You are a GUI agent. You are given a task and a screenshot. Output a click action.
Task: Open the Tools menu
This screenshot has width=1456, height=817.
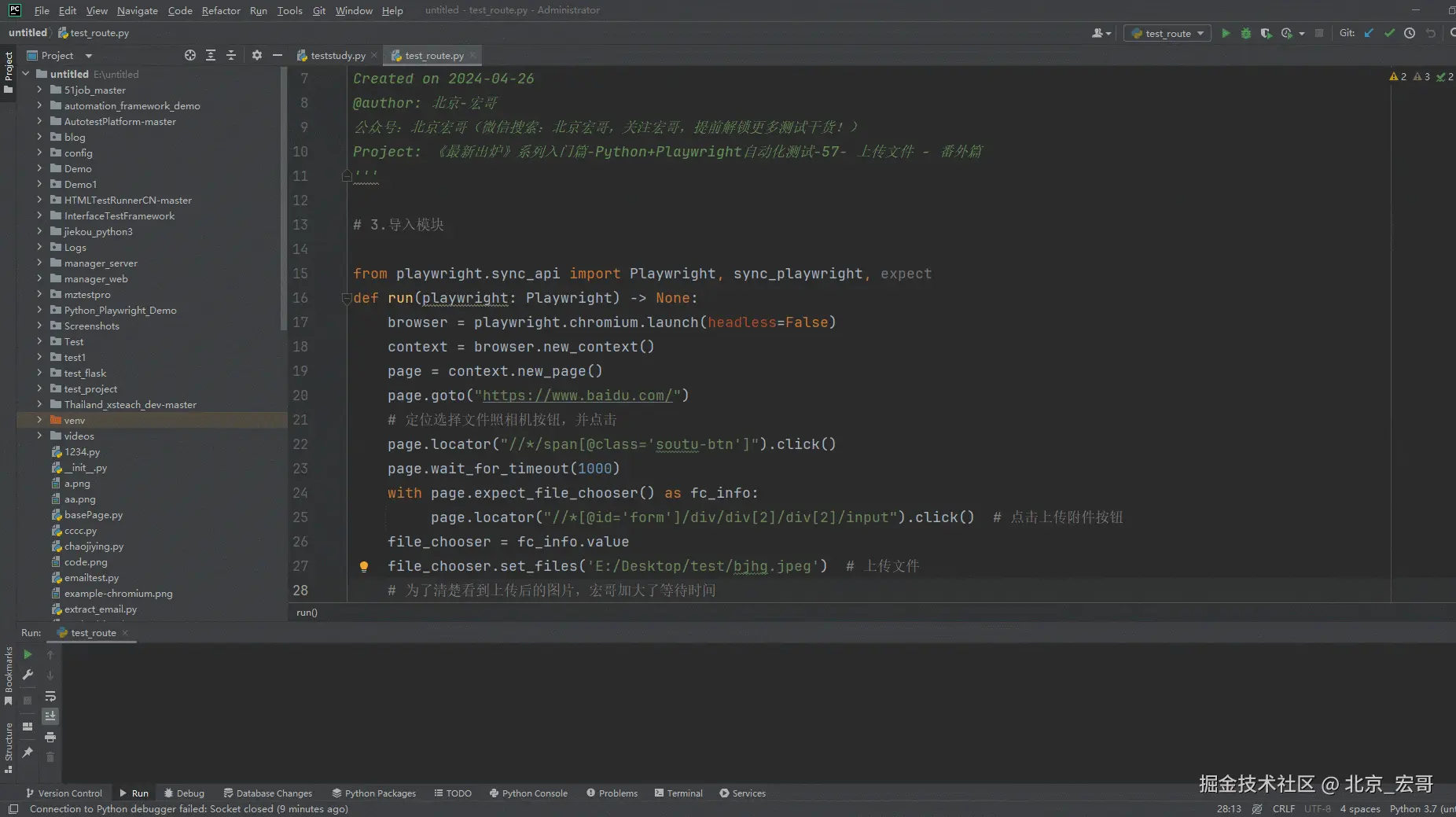[x=289, y=10]
